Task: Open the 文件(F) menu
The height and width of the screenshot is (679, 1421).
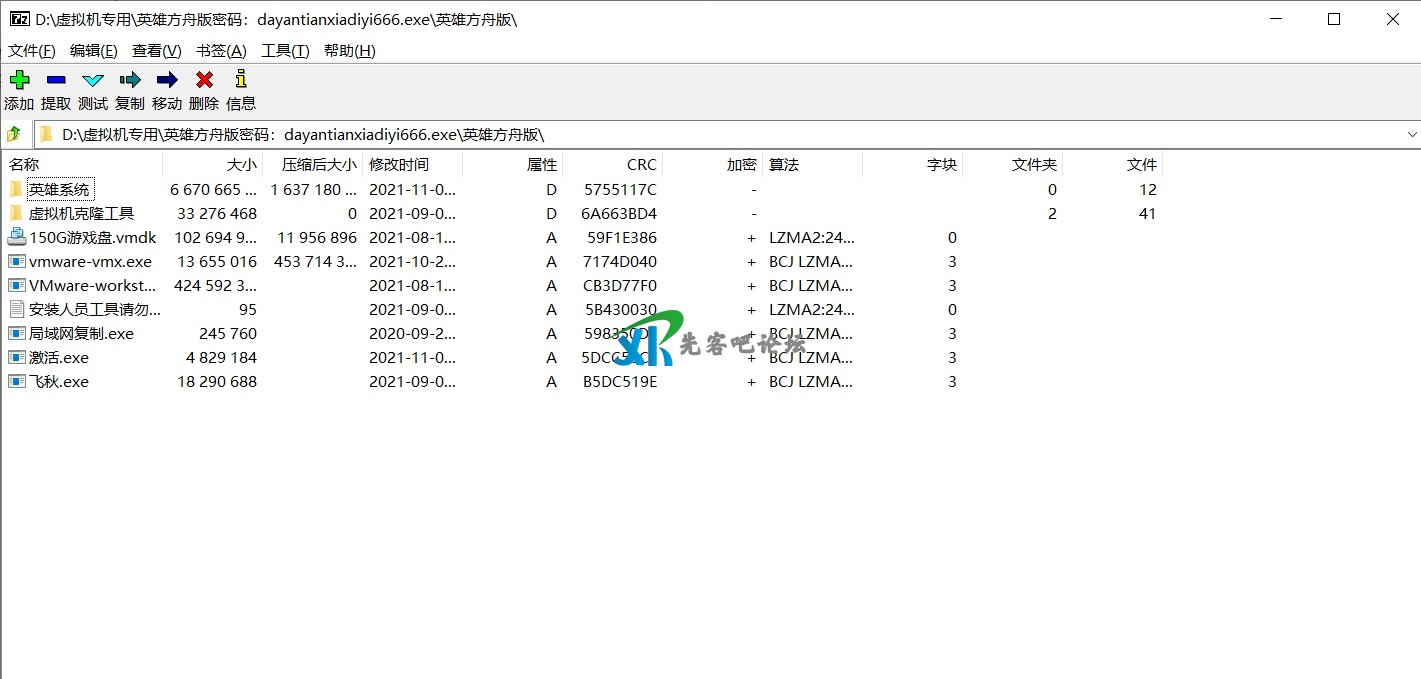Action: click(32, 51)
